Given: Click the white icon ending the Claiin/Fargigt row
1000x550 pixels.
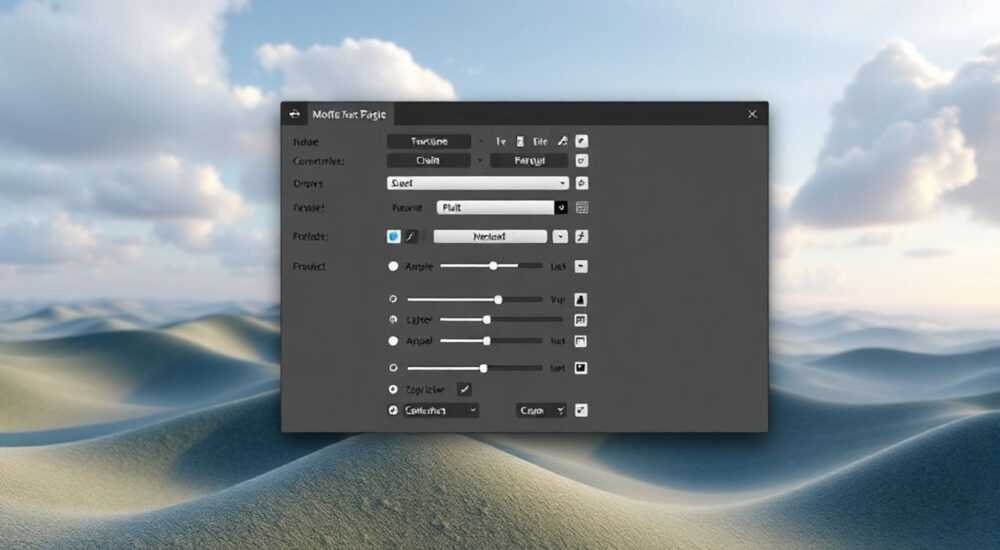Looking at the screenshot, I should coord(582,161).
